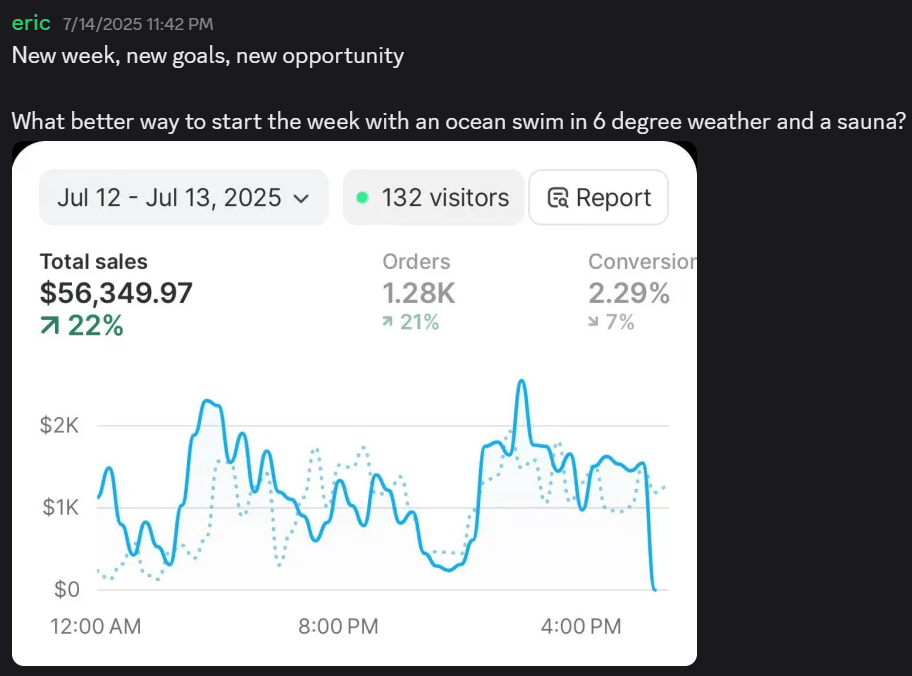Viewport: 912px width, 676px height.
Task: Click the Report icon with magnifying glass
Action: (558, 198)
